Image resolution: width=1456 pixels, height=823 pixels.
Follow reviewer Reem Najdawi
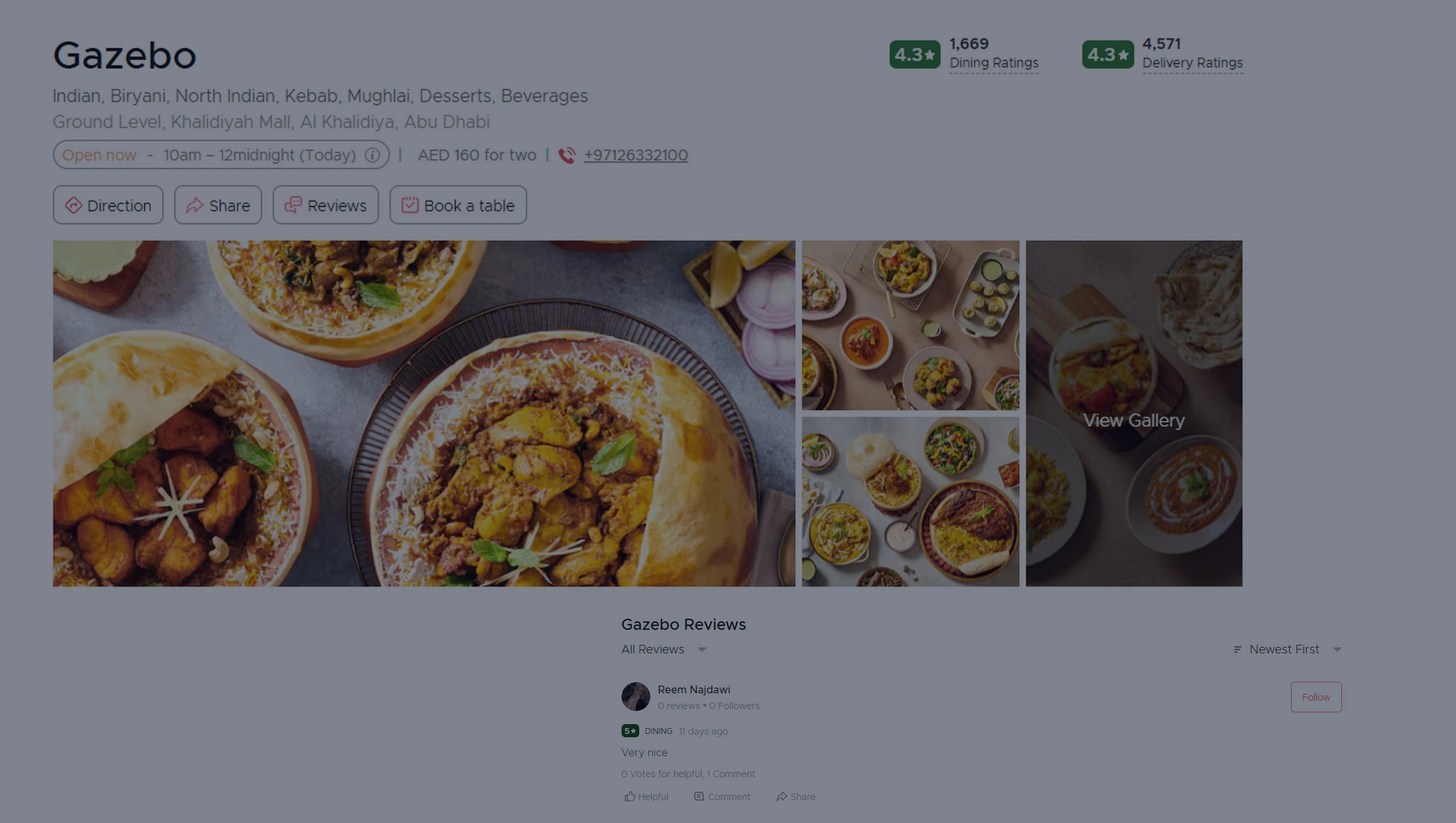[x=1316, y=697]
